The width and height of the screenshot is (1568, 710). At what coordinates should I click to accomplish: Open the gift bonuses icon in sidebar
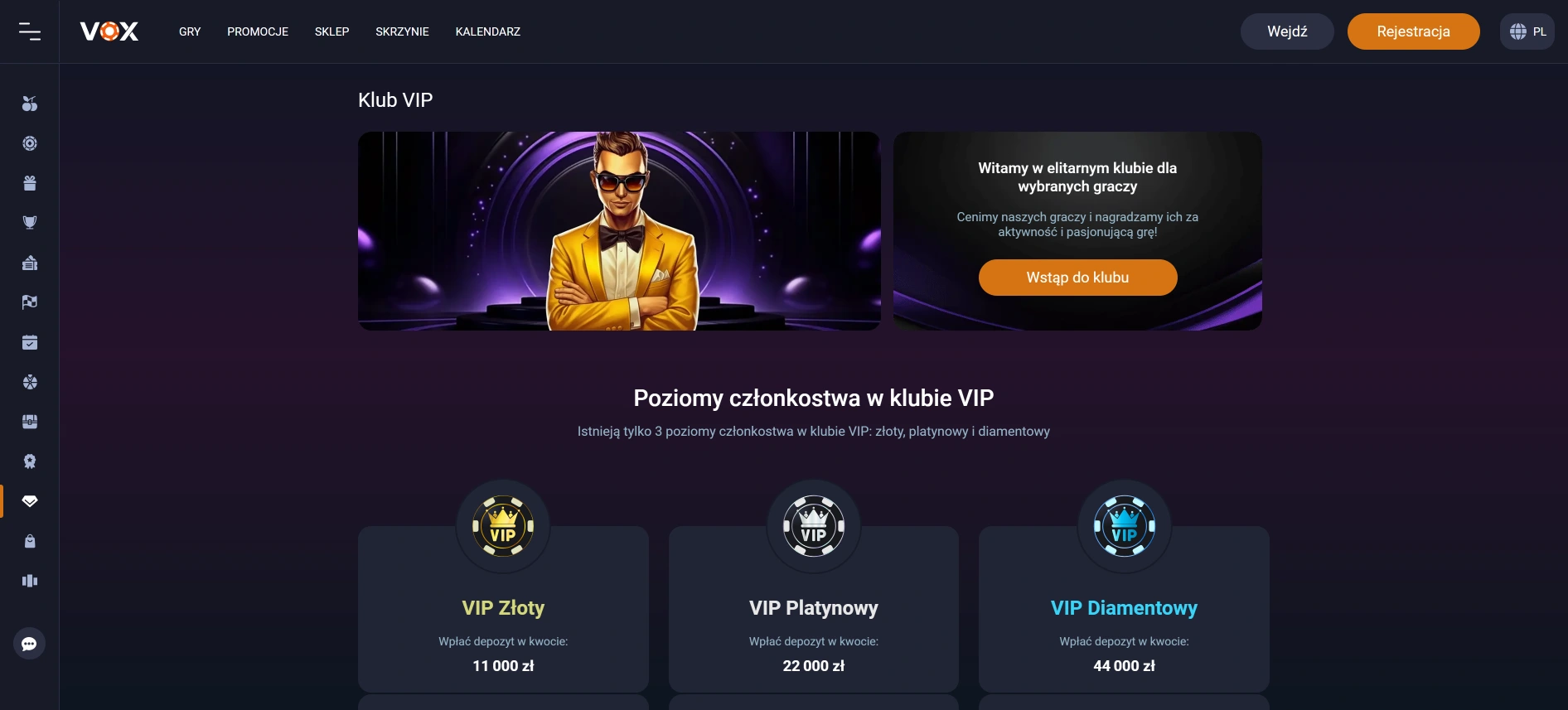(30, 182)
